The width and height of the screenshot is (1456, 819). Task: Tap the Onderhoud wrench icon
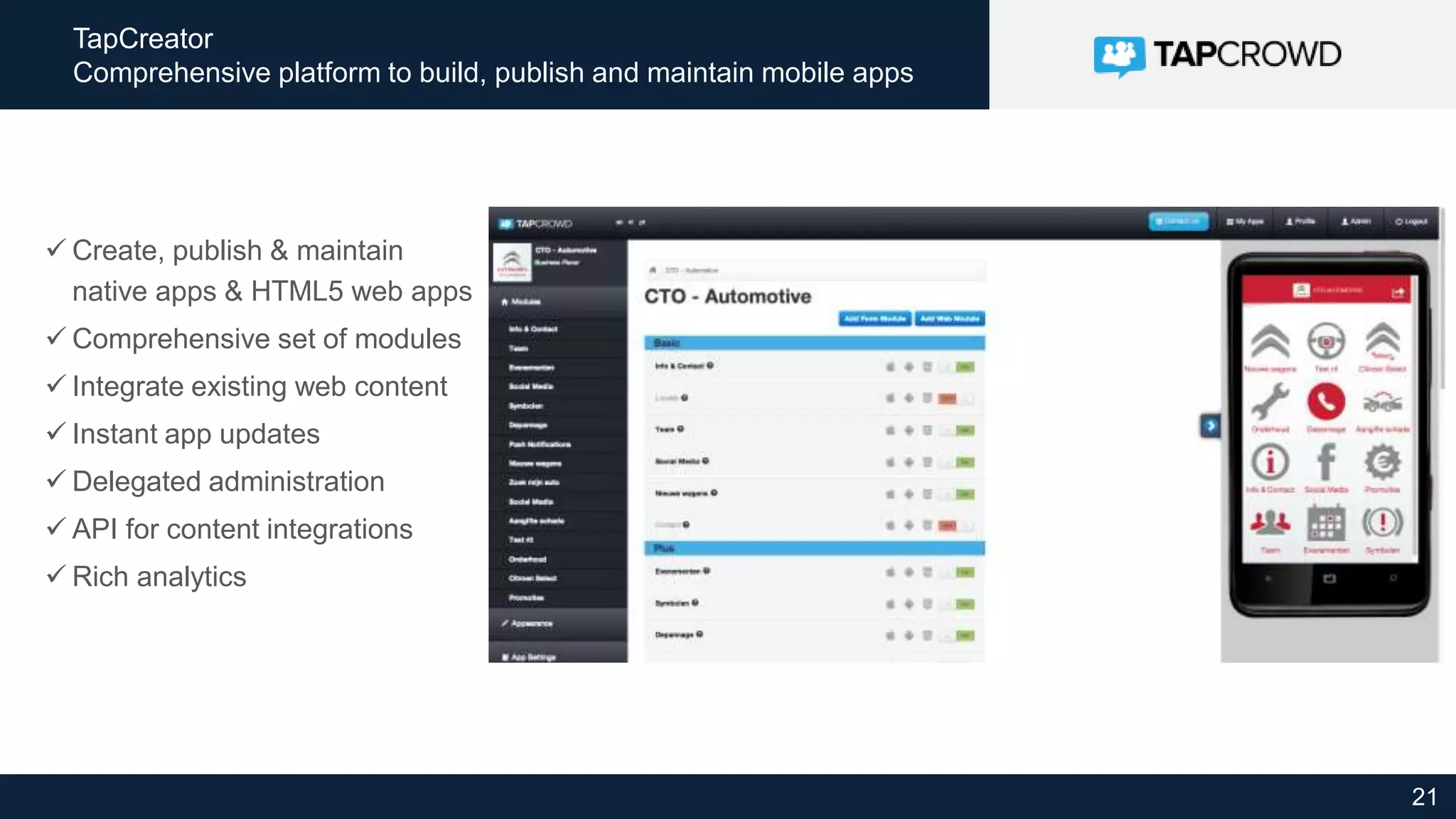pos(1270,402)
